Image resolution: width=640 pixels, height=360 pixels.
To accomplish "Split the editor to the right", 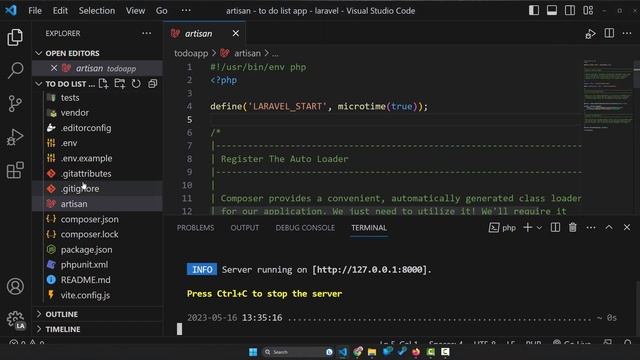I will tap(609, 33).
